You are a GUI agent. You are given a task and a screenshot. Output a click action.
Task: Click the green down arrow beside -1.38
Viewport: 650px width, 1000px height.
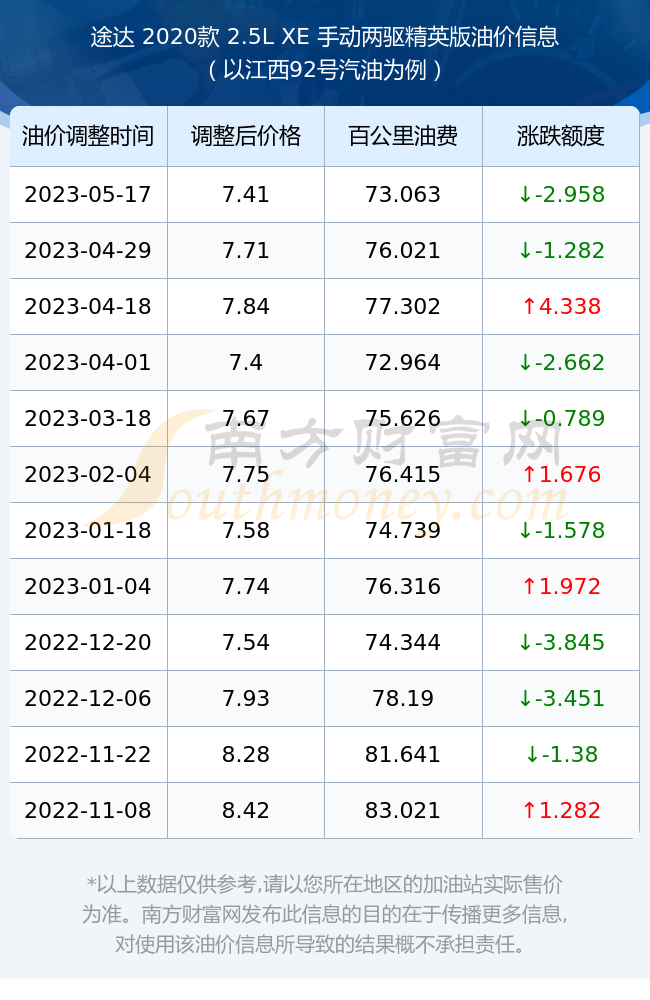pyautogui.click(x=531, y=754)
